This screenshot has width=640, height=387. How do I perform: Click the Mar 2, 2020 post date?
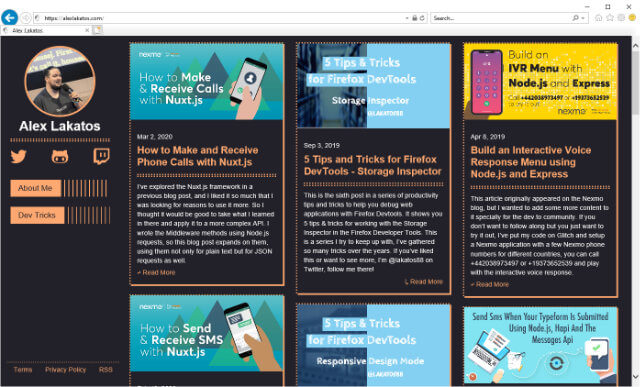(155, 137)
